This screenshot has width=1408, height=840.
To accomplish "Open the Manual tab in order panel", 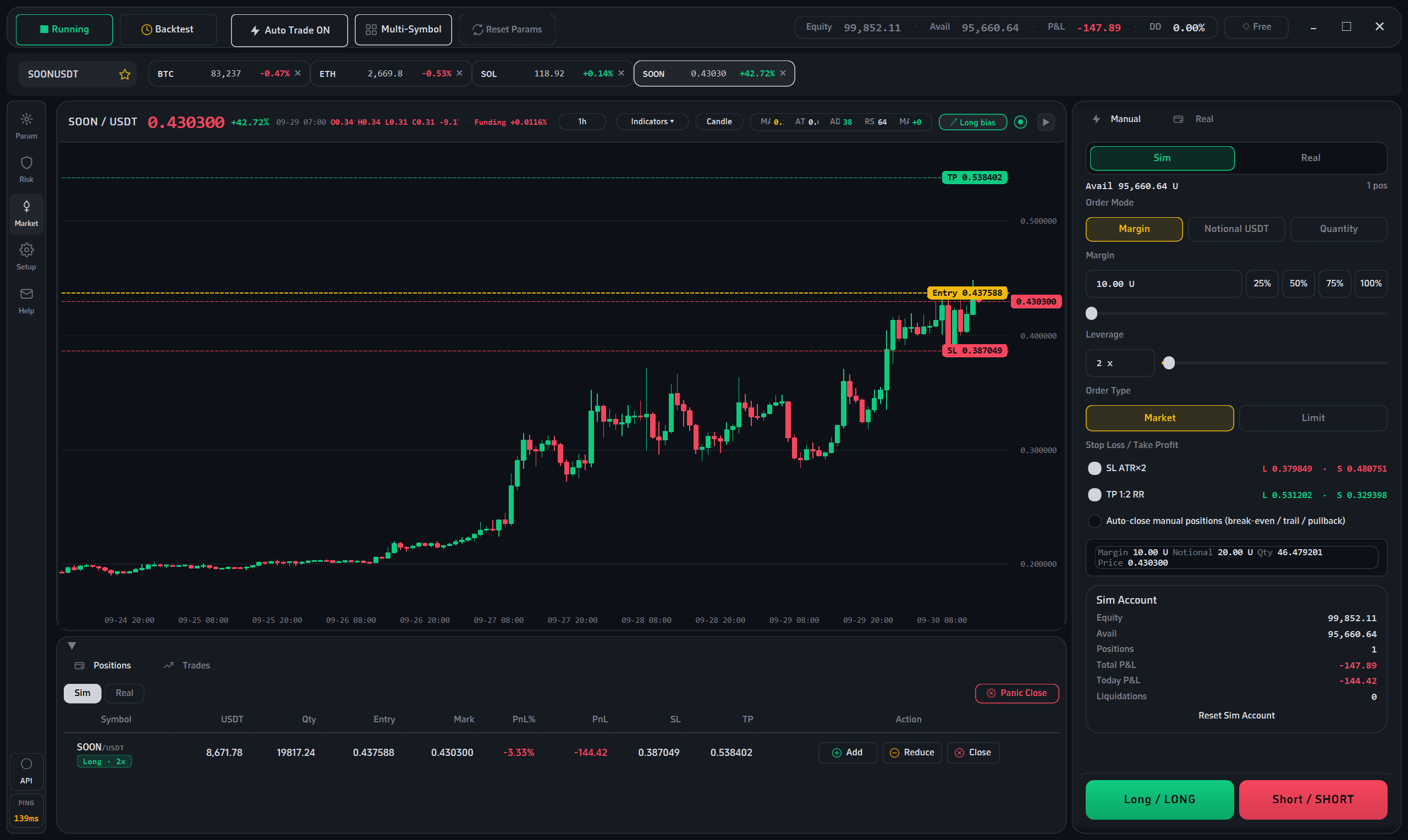I will [x=1116, y=119].
